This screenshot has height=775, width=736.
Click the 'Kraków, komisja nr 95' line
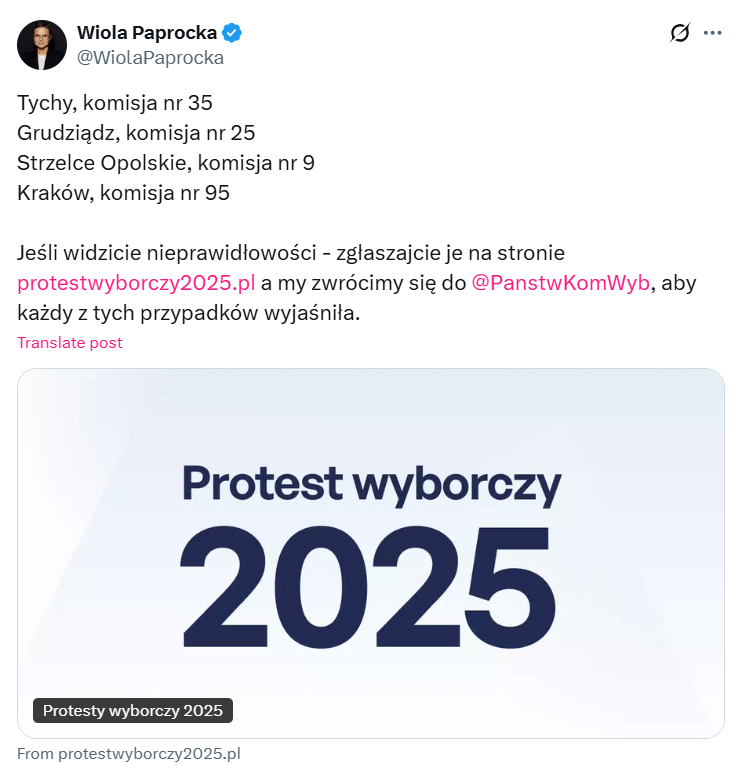pyautogui.click(x=123, y=193)
